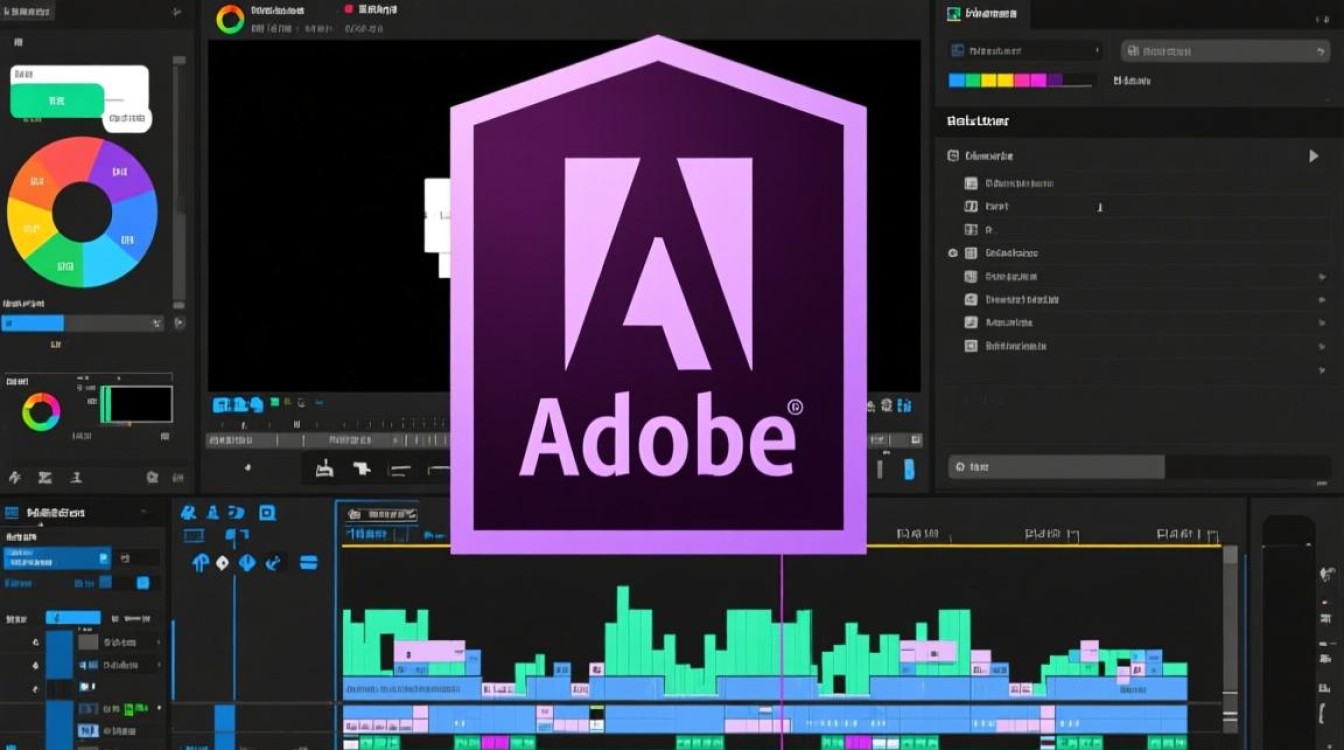Viewport: 1344px width, 750px height.
Task: Select the blue highlighted row in the bottom-left panel
Action: (56, 558)
